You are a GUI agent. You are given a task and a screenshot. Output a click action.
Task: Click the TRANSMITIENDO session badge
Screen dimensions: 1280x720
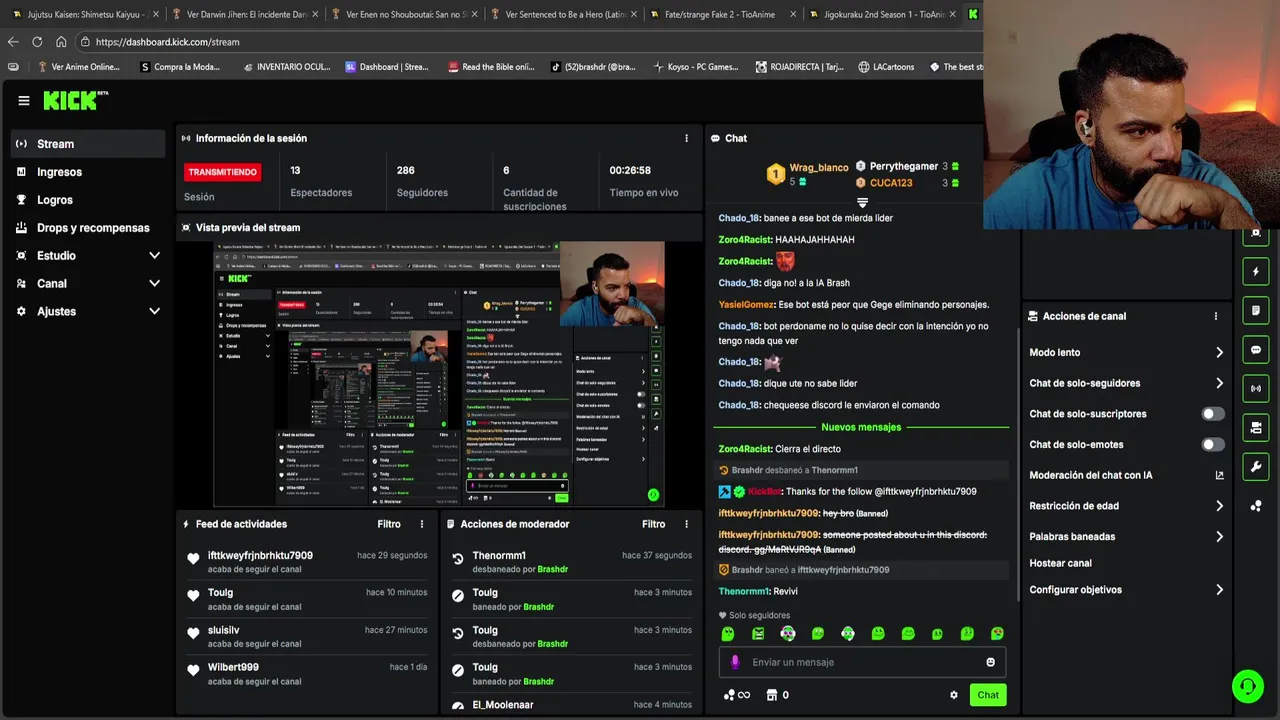(223, 172)
